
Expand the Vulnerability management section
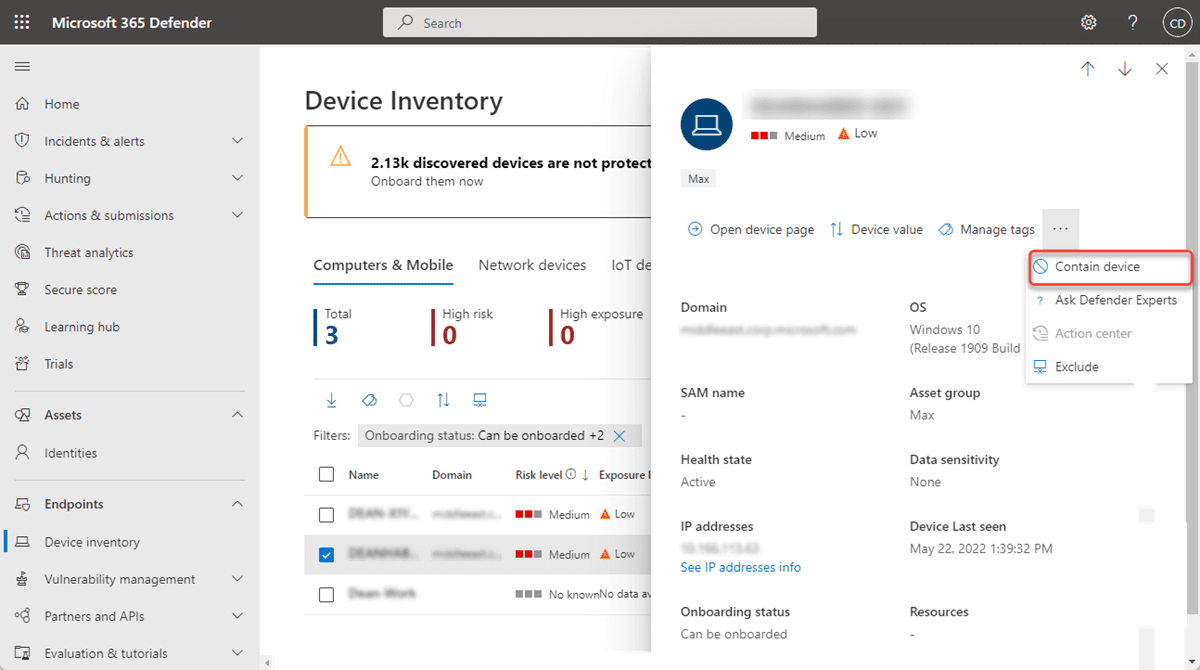tap(118, 578)
